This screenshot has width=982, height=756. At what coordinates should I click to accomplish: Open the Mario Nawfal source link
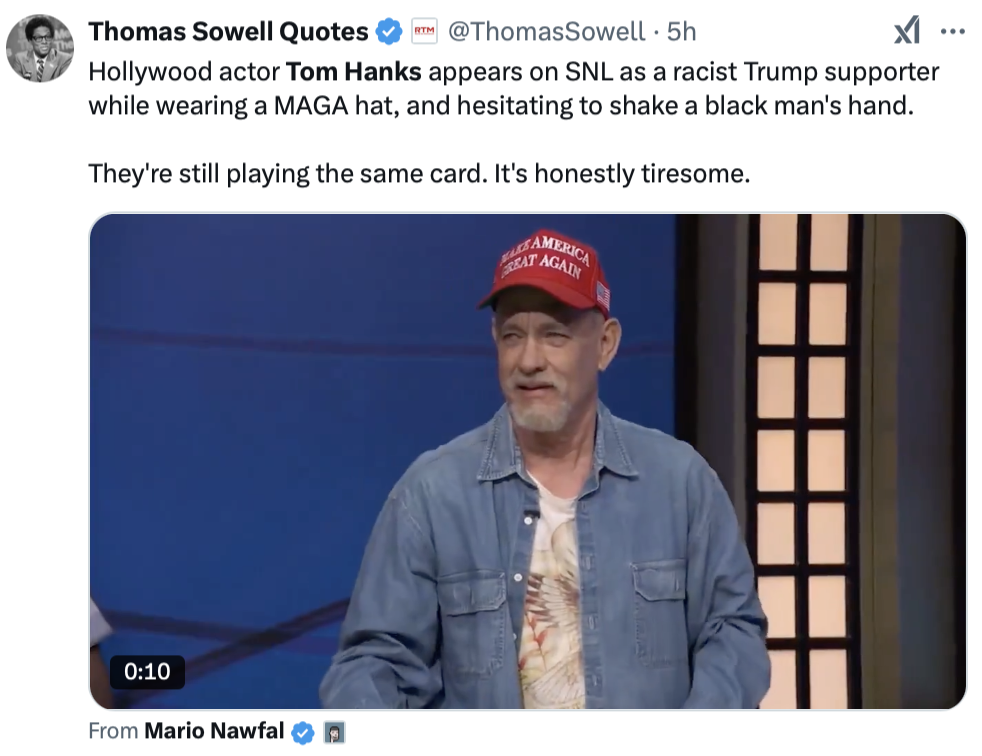(x=215, y=731)
